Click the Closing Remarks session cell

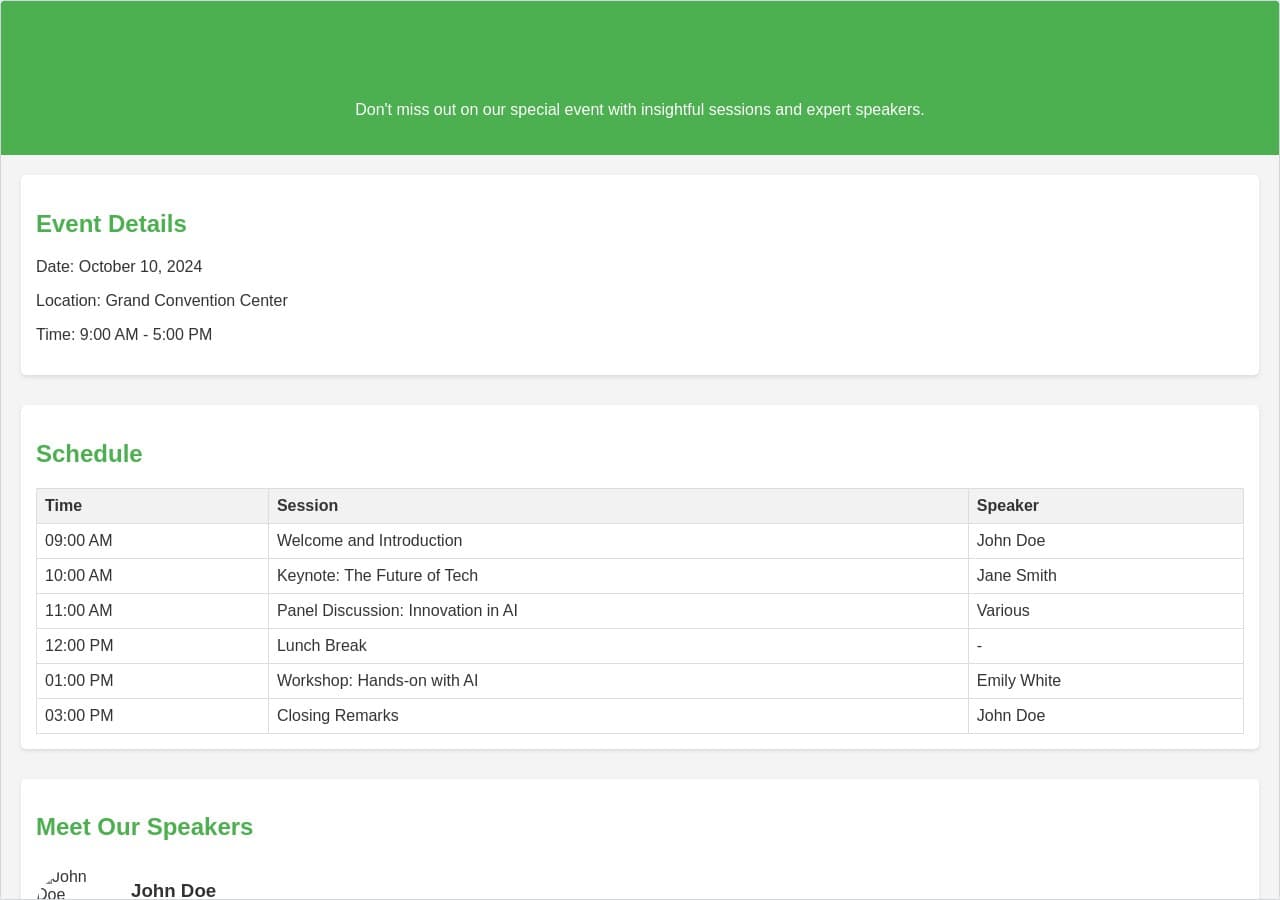pos(618,716)
